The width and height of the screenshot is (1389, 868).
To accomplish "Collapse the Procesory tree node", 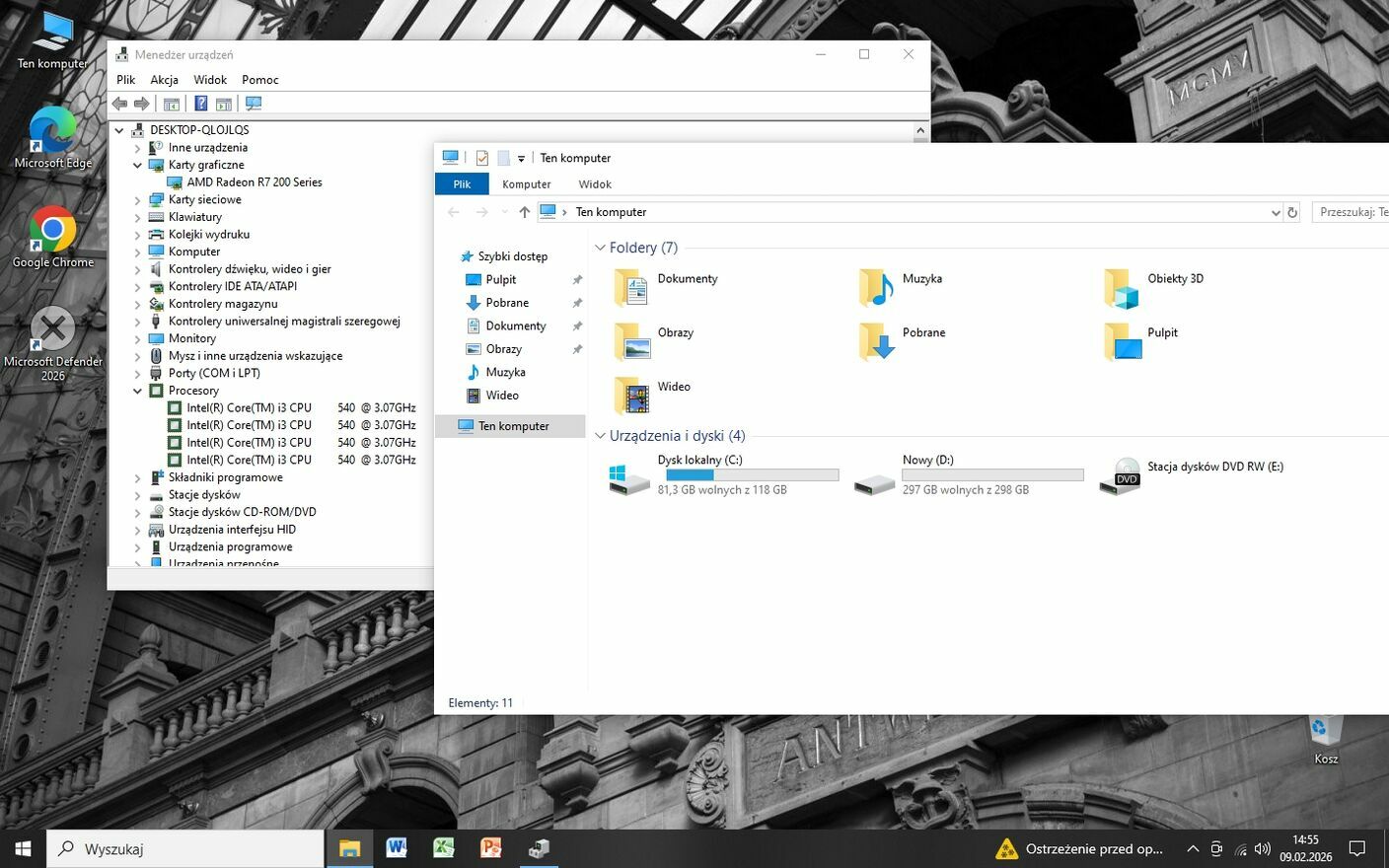I will click(x=138, y=391).
